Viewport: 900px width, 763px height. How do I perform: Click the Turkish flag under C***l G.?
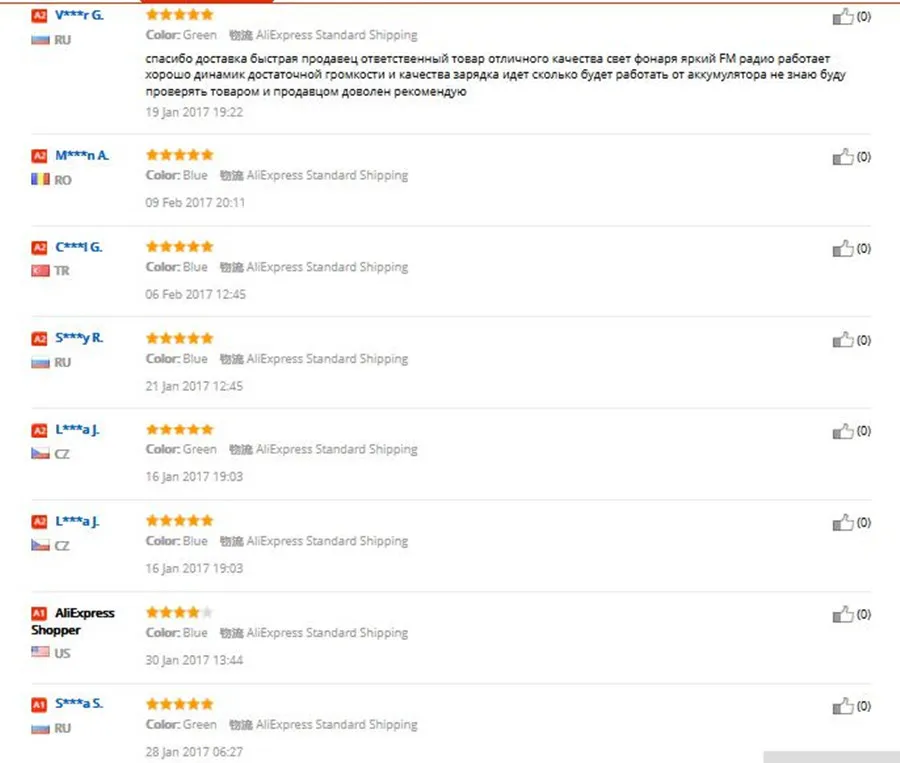coord(40,270)
